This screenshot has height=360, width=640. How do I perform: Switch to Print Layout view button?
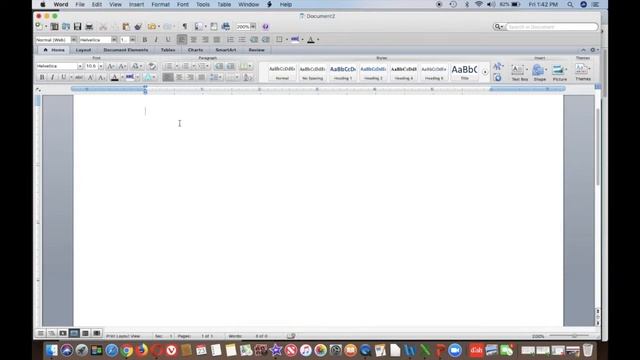click(74, 333)
